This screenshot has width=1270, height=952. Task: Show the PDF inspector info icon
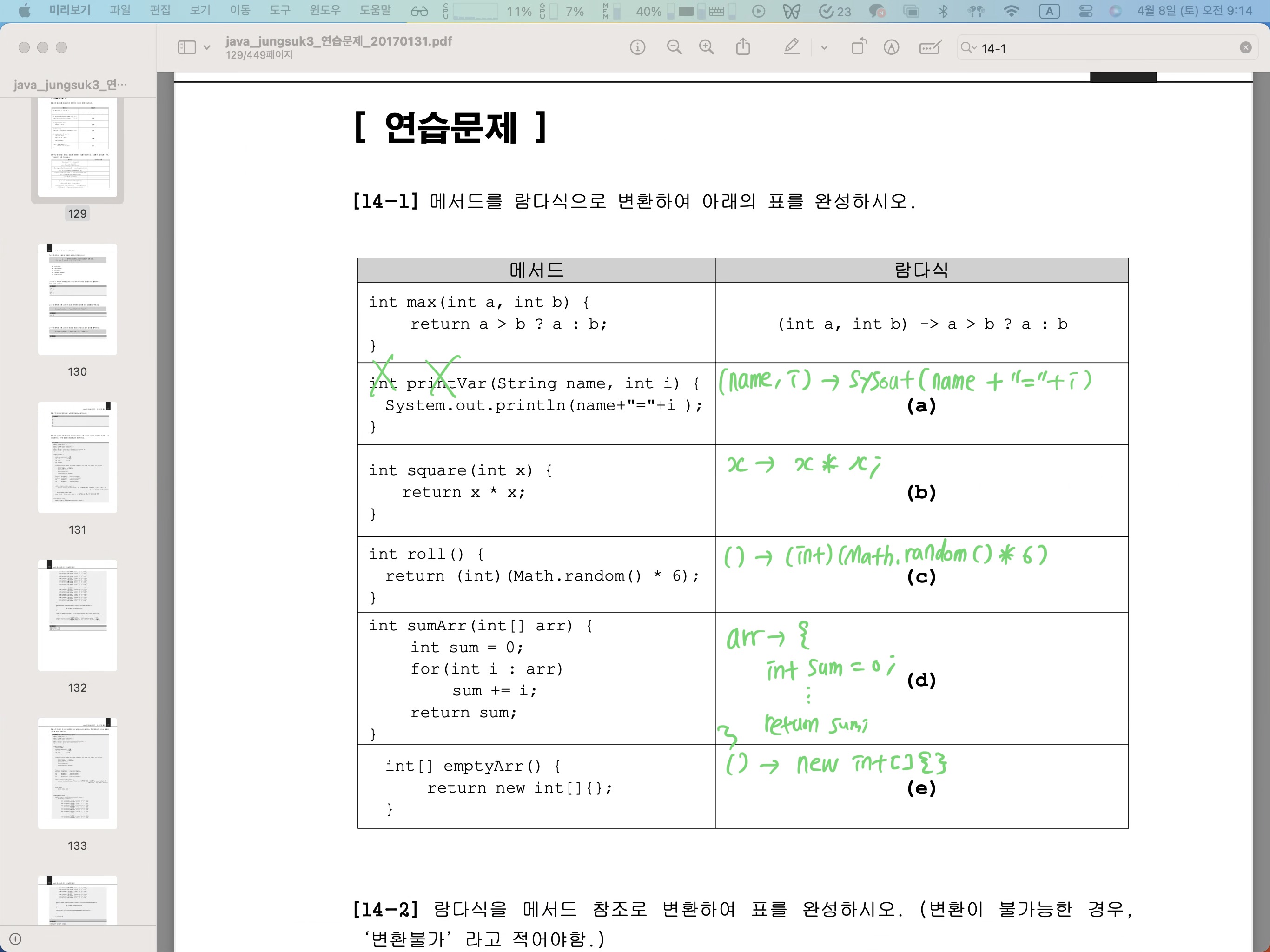click(637, 47)
